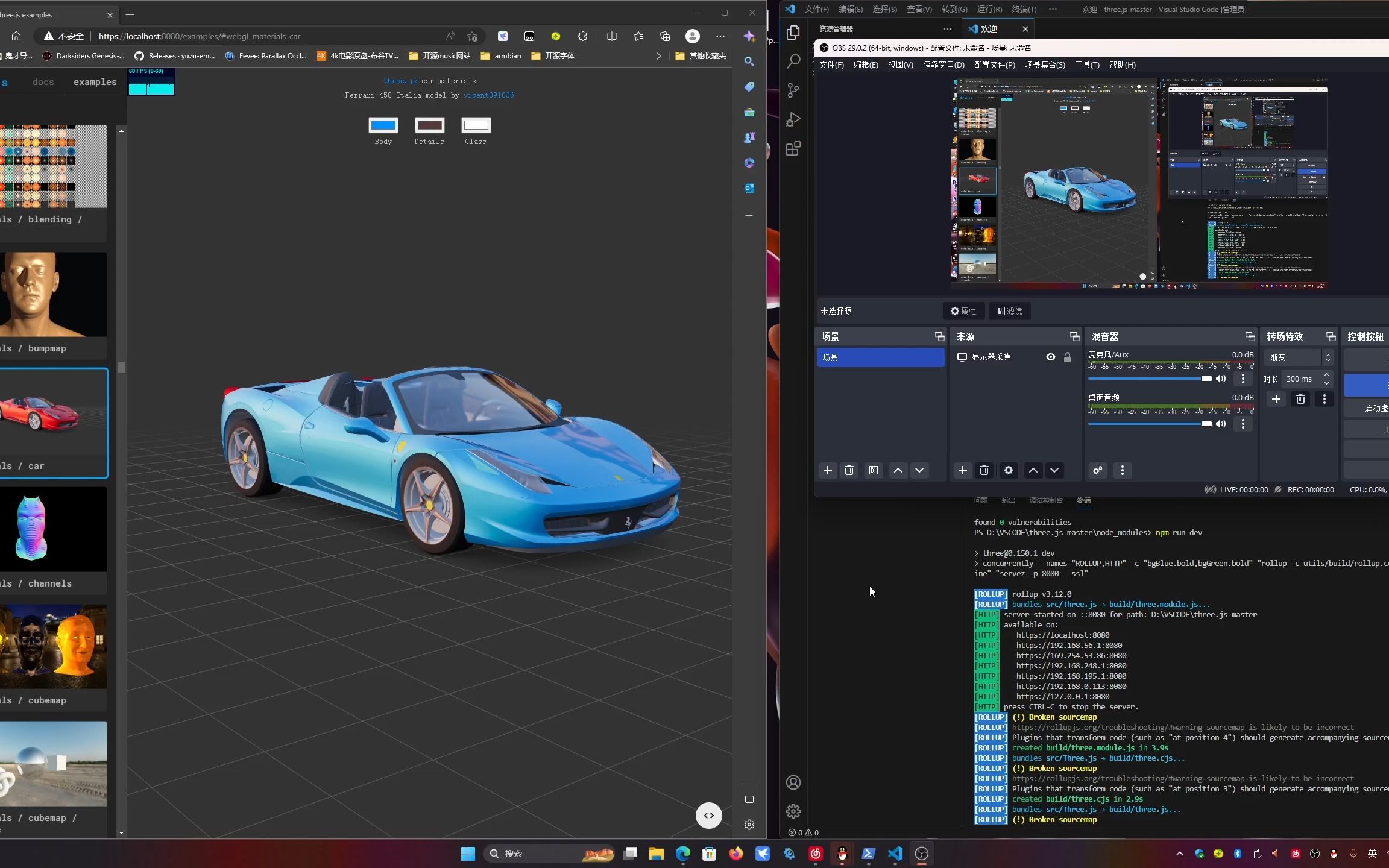Mute 桌面音频 speaker icon in OBS mixer
Viewport: 1389px width, 868px height.
(1221, 424)
